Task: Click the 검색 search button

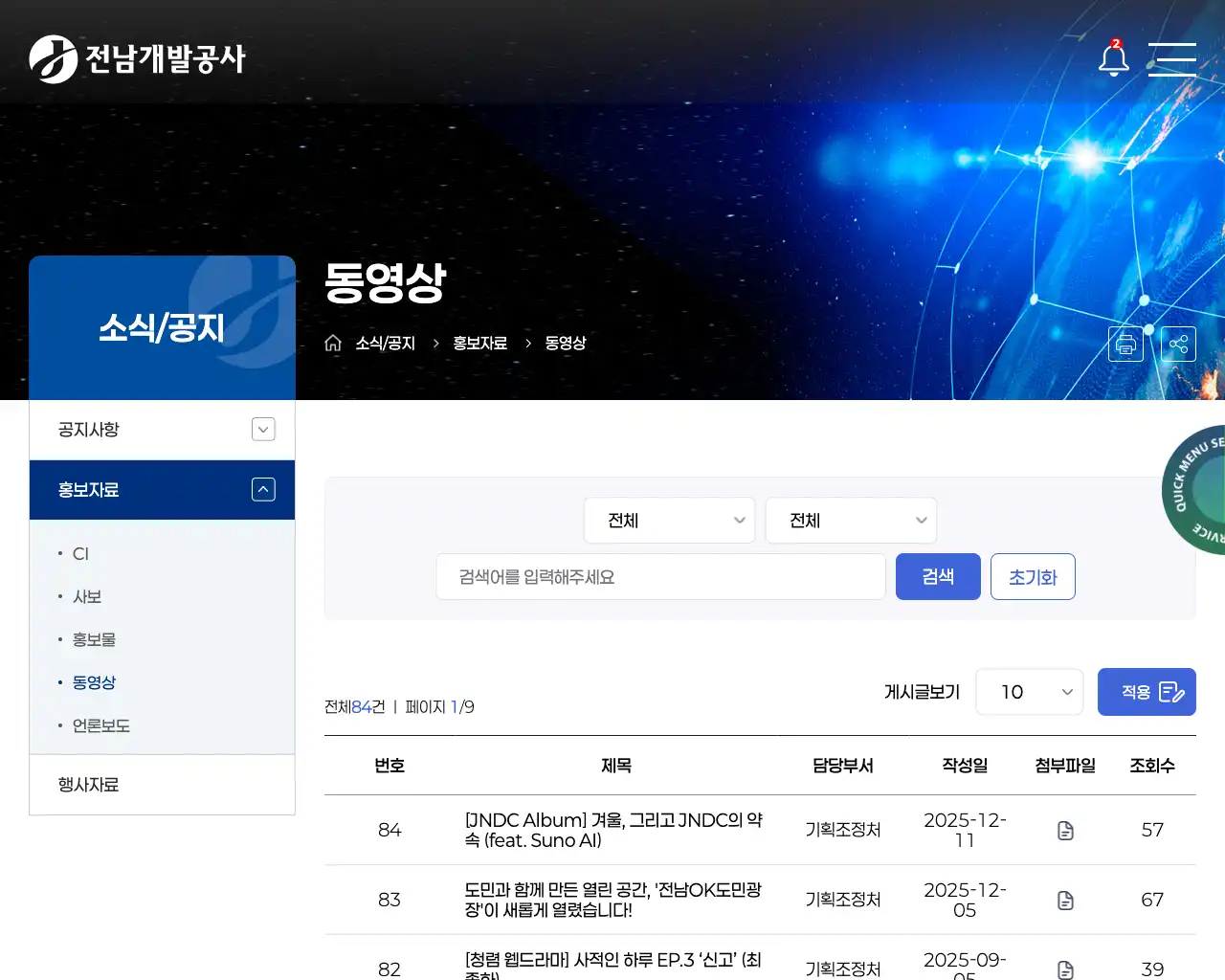Action: [x=938, y=576]
